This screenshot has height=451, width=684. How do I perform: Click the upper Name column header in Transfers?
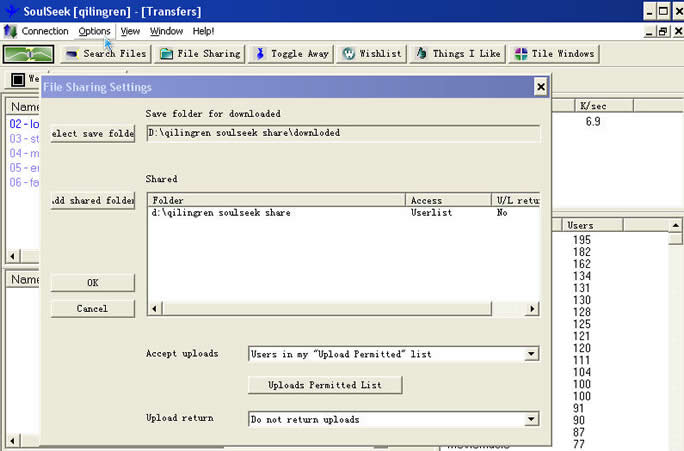coord(23,106)
